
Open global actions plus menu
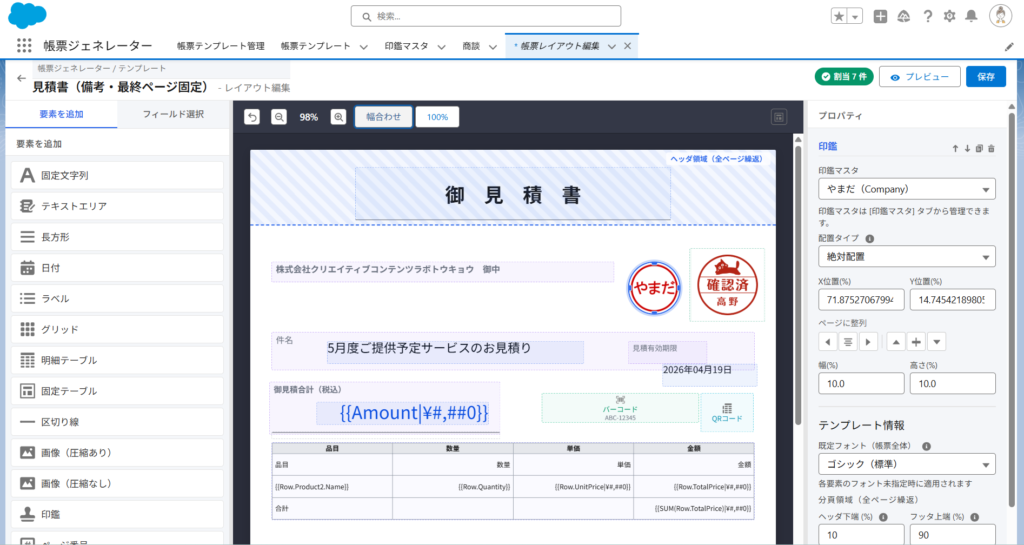880,16
